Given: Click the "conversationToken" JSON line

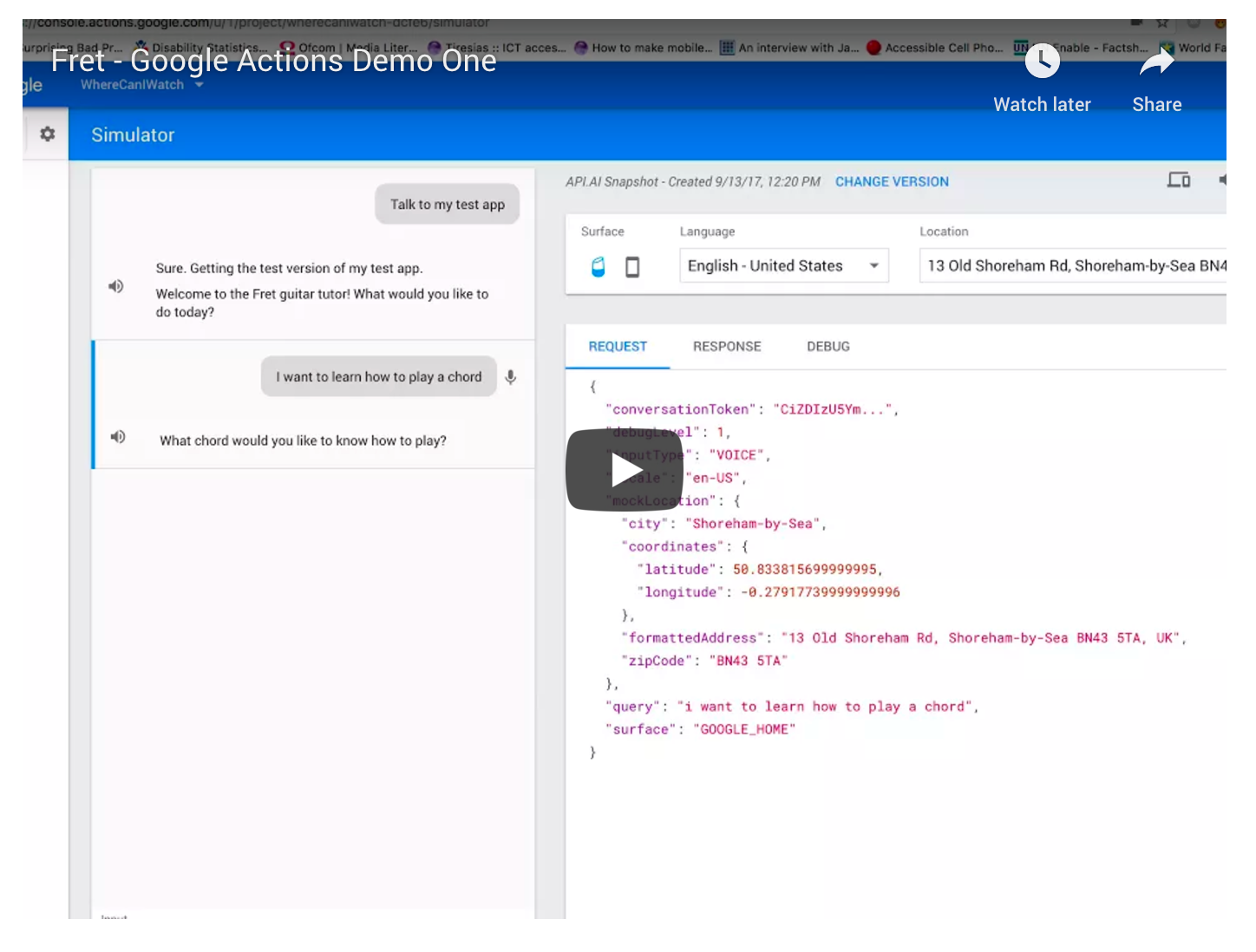Looking at the screenshot, I should tap(752, 409).
